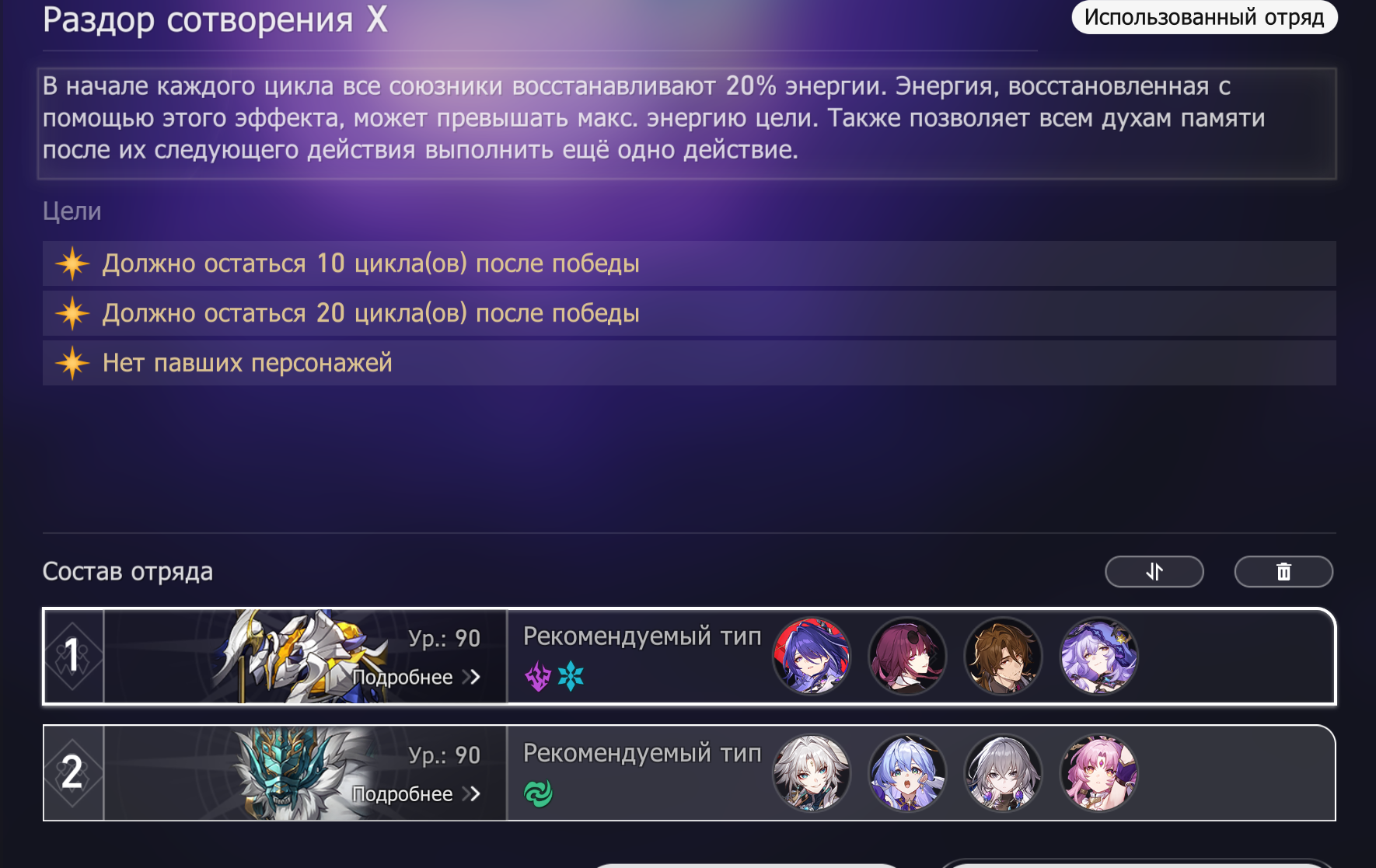Select the white-haired first character in team 2
Image resolution: width=1376 pixels, height=868 pixels.
point(812,773)
